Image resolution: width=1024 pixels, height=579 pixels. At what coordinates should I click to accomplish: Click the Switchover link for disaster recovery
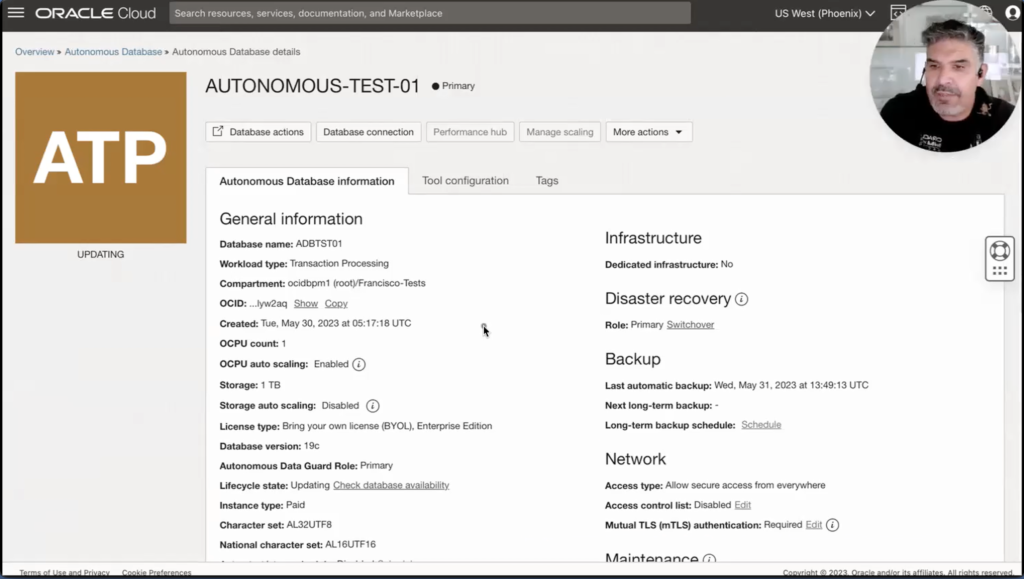690,325
